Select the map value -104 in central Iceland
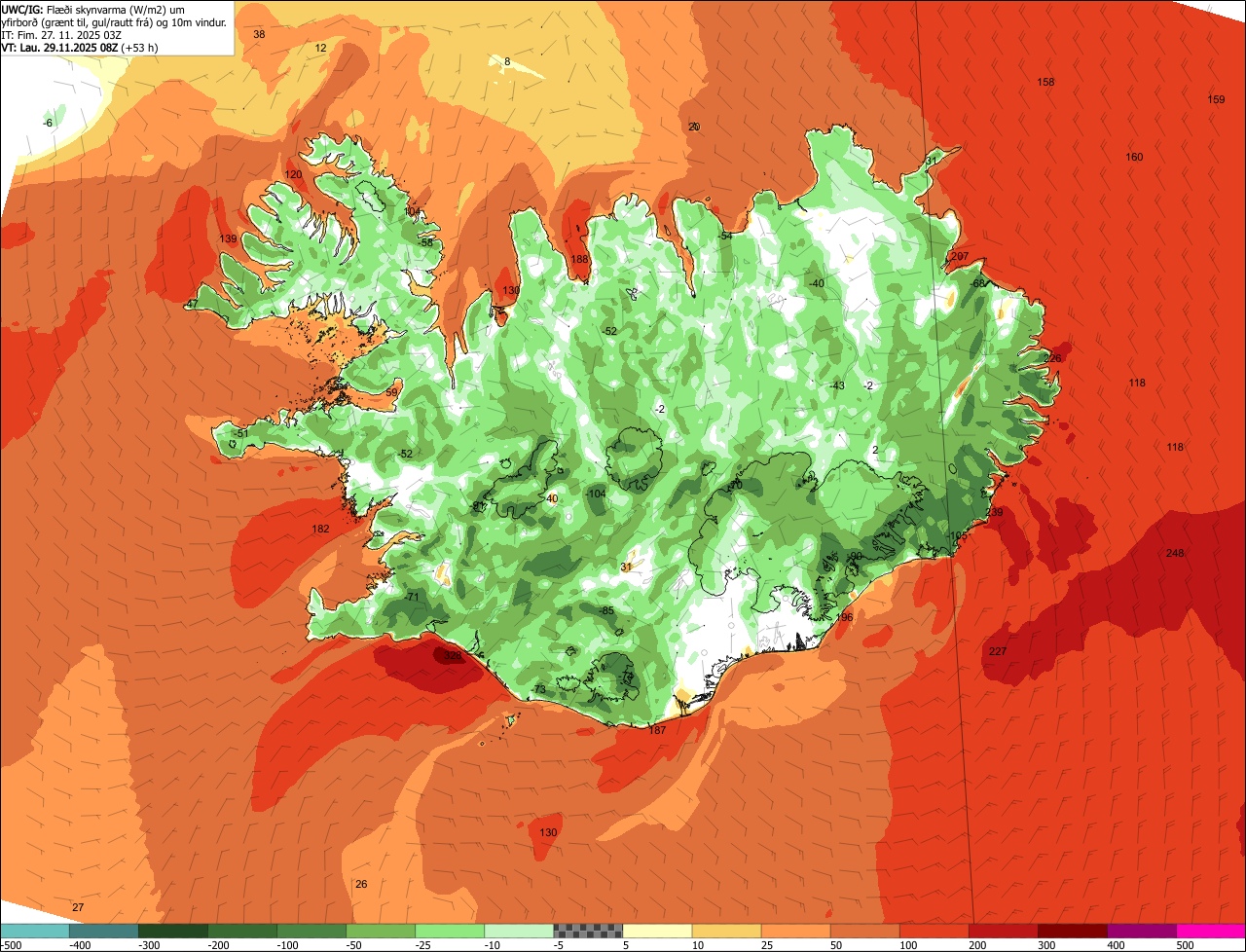The image size is (1246, 952). pyautogui.click(x=597, y=494)
